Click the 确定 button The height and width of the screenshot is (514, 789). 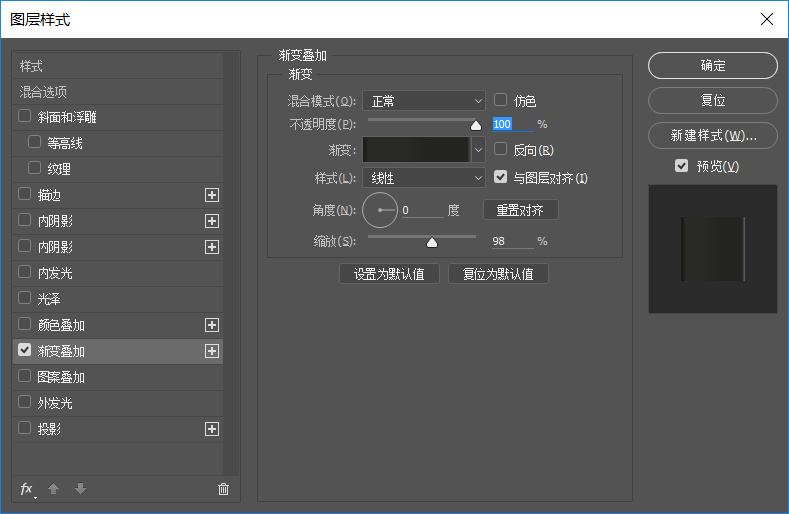coord(712,66)
